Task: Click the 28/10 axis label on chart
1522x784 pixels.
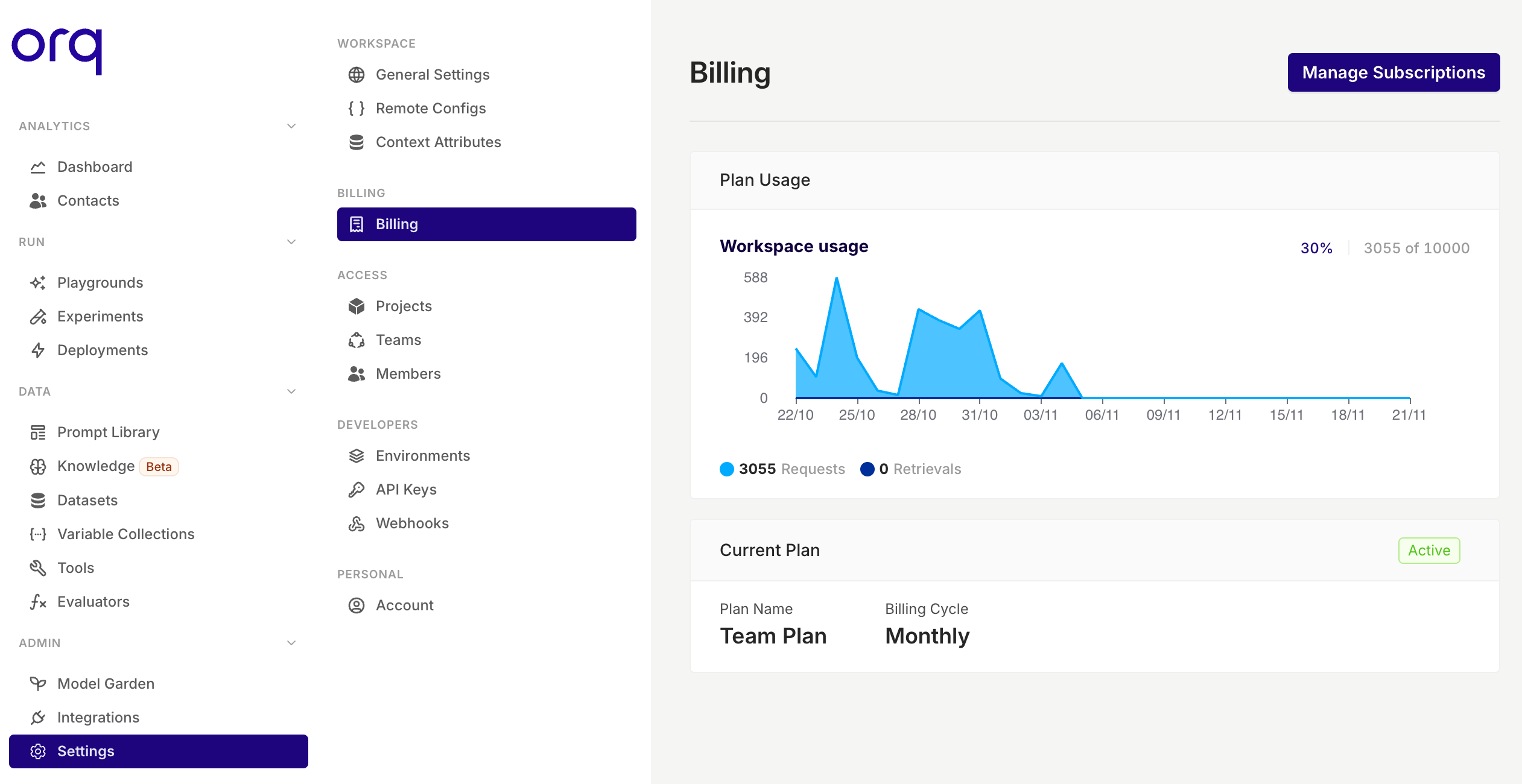Action: pos(918,415)
